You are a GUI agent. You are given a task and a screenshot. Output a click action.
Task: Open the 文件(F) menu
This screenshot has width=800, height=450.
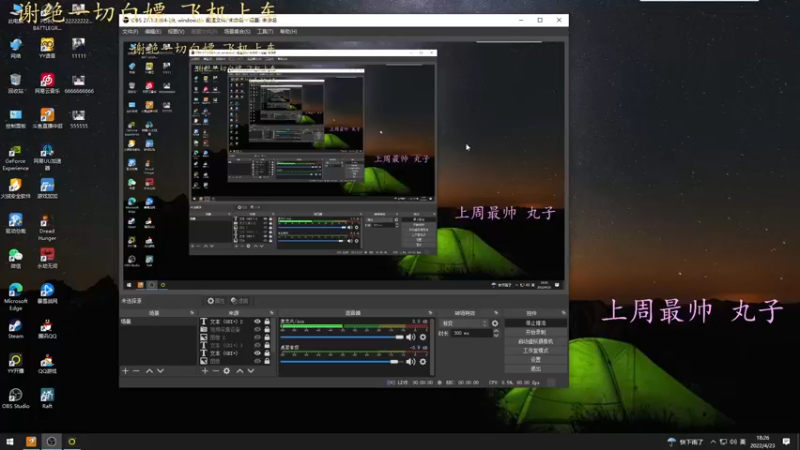click(x=130, y=32)
